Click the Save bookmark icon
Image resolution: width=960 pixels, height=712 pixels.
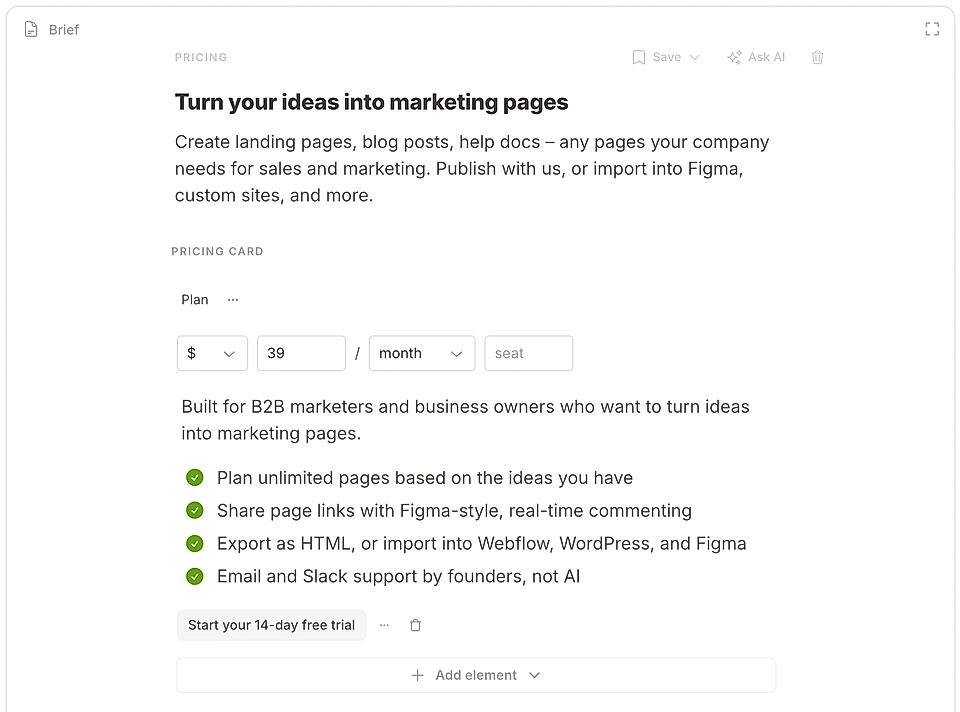pyautogui.click(x=639, y=57)
